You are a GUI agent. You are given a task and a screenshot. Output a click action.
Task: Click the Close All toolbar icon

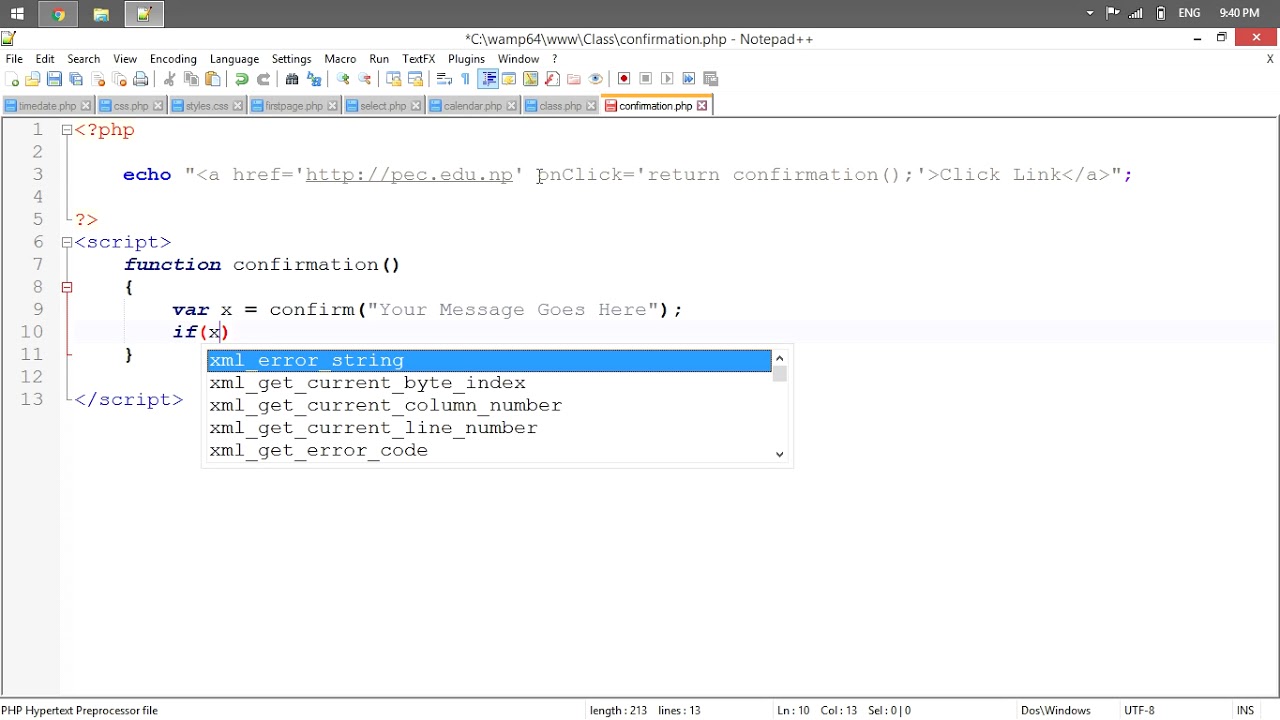click(119, 79)
